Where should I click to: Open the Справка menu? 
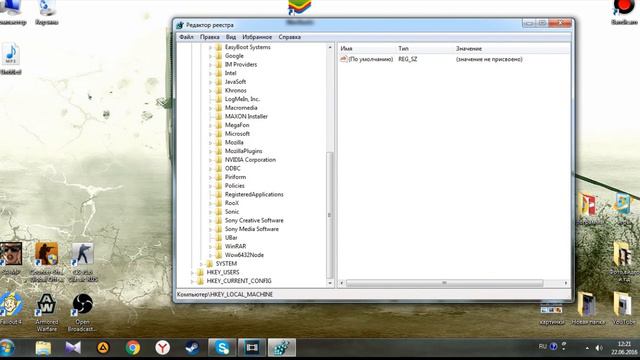[289, 37]
